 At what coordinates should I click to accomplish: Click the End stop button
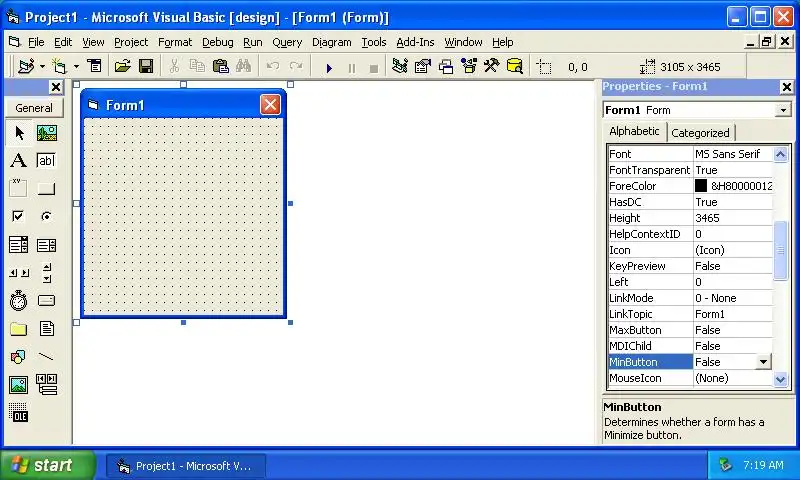coord(374,67)
